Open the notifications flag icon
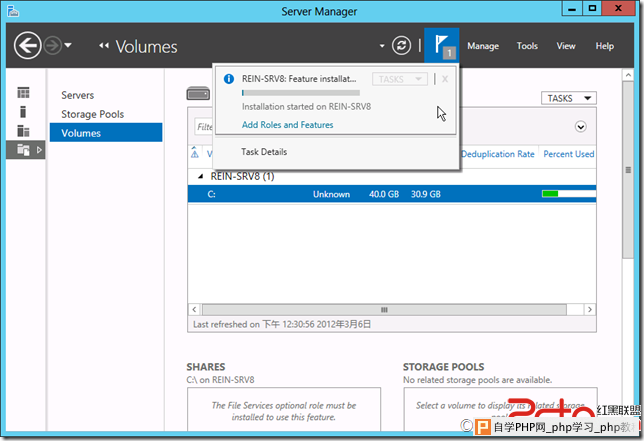 [x=442, y=46]
